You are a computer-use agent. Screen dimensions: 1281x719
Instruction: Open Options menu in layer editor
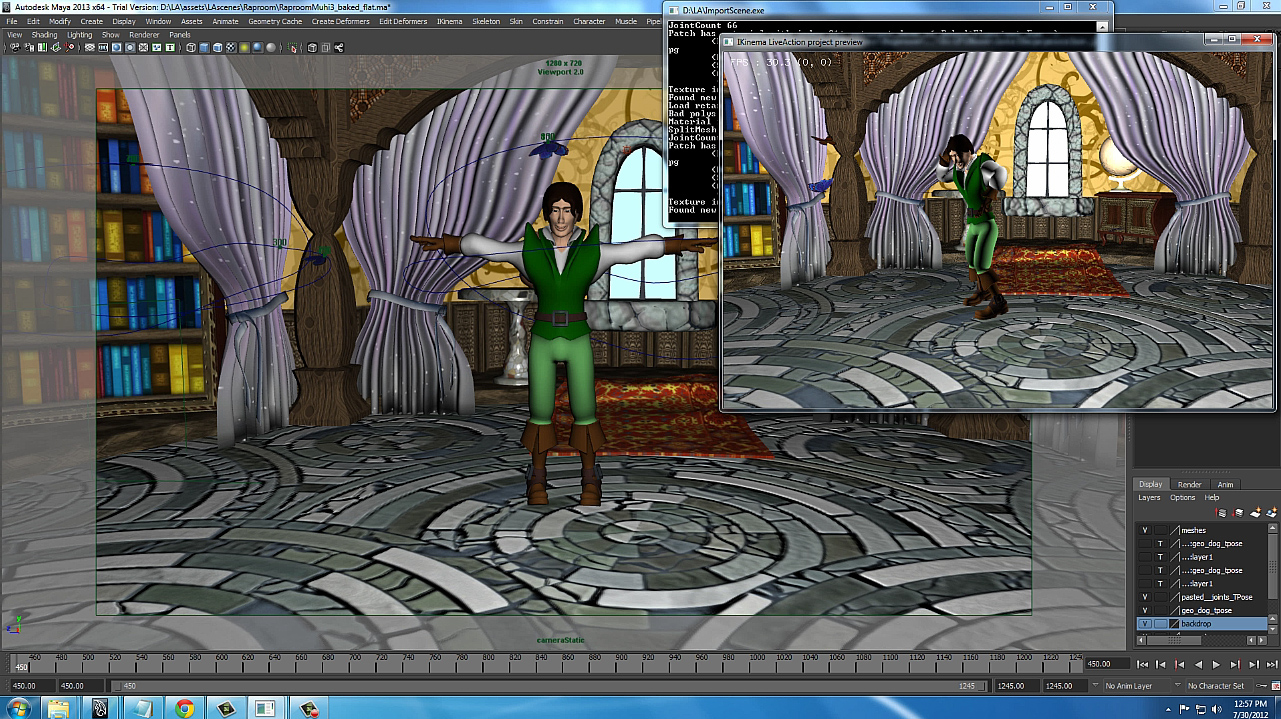(1182, 497)
